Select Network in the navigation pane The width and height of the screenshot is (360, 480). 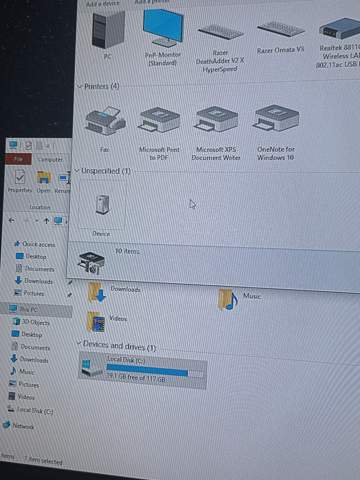click(19, 426)
